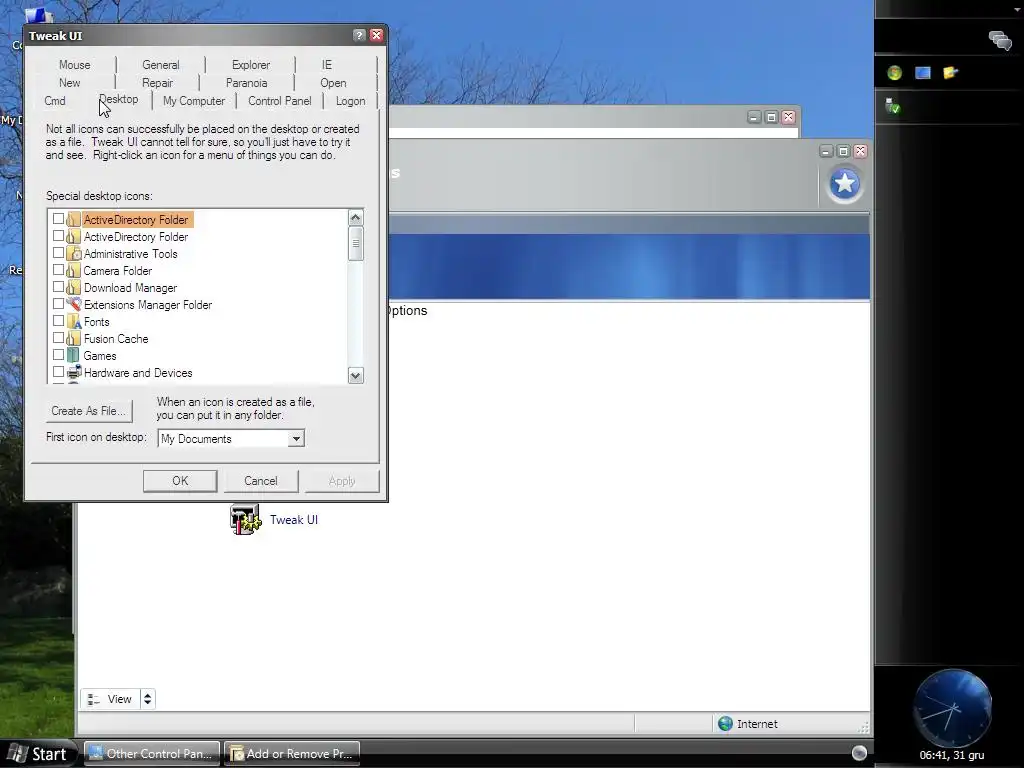Enable Extensions Manager Folder checkbox

[x=58, y=304]
